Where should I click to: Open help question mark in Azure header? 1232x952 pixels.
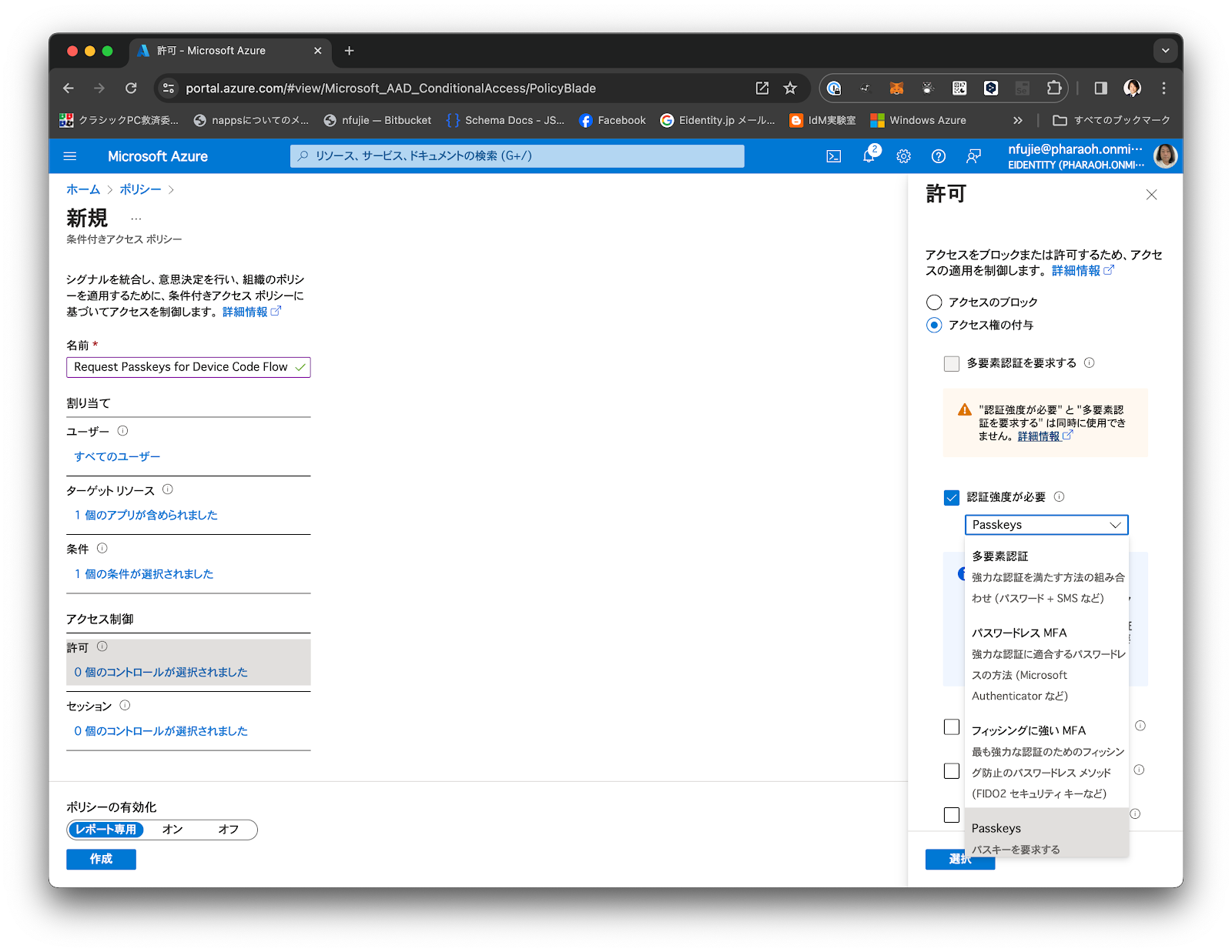939,156
